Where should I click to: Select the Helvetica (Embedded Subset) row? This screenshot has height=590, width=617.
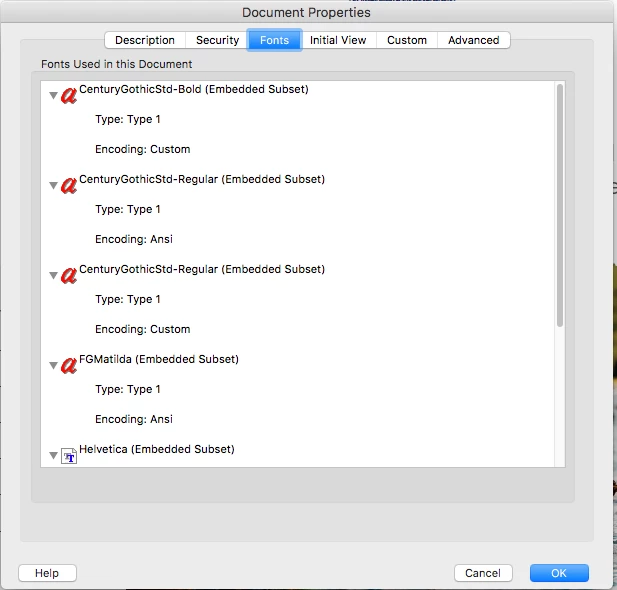157,449
